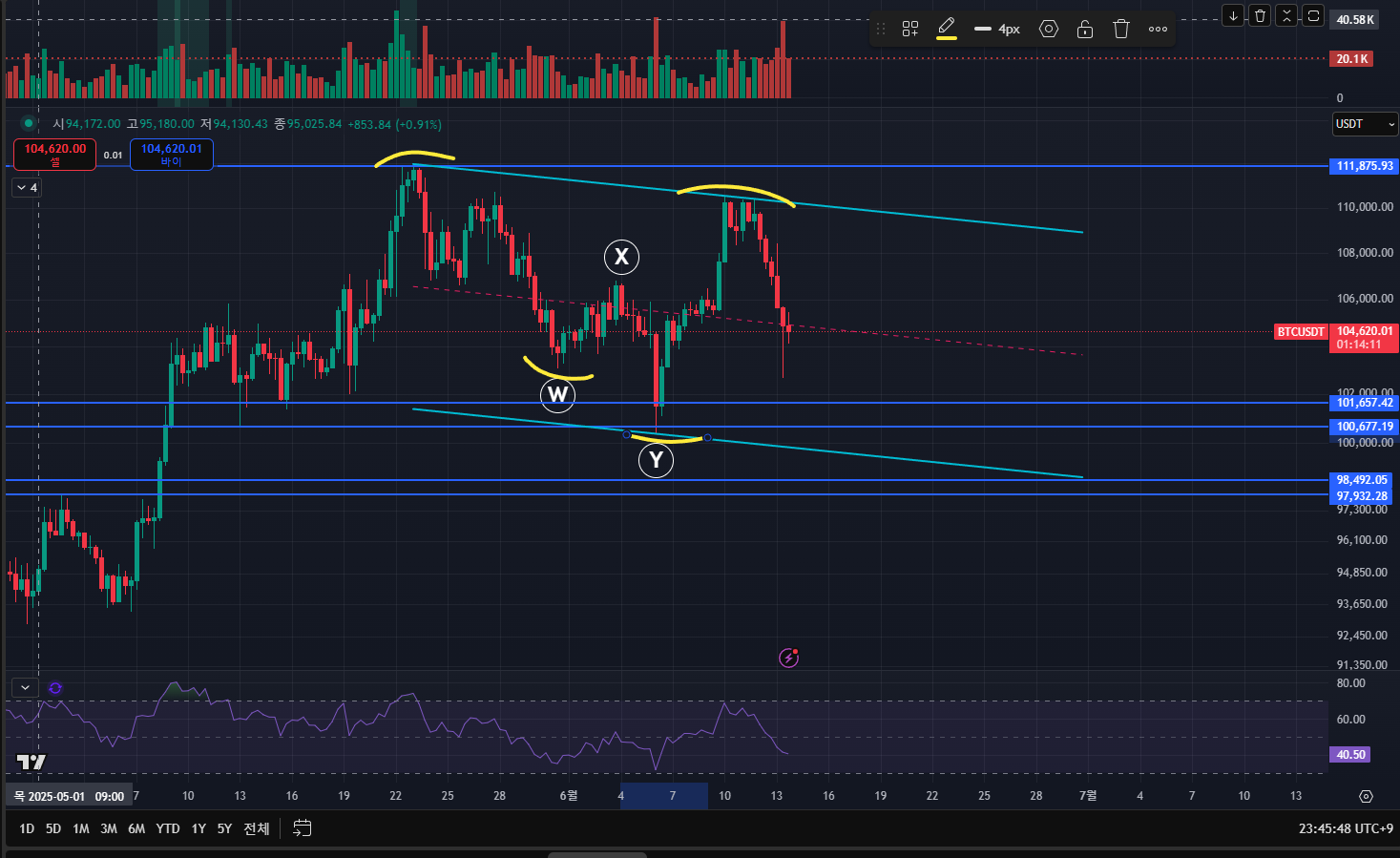
Task: Collapse the volume pane
Action: pos(1286,15)
